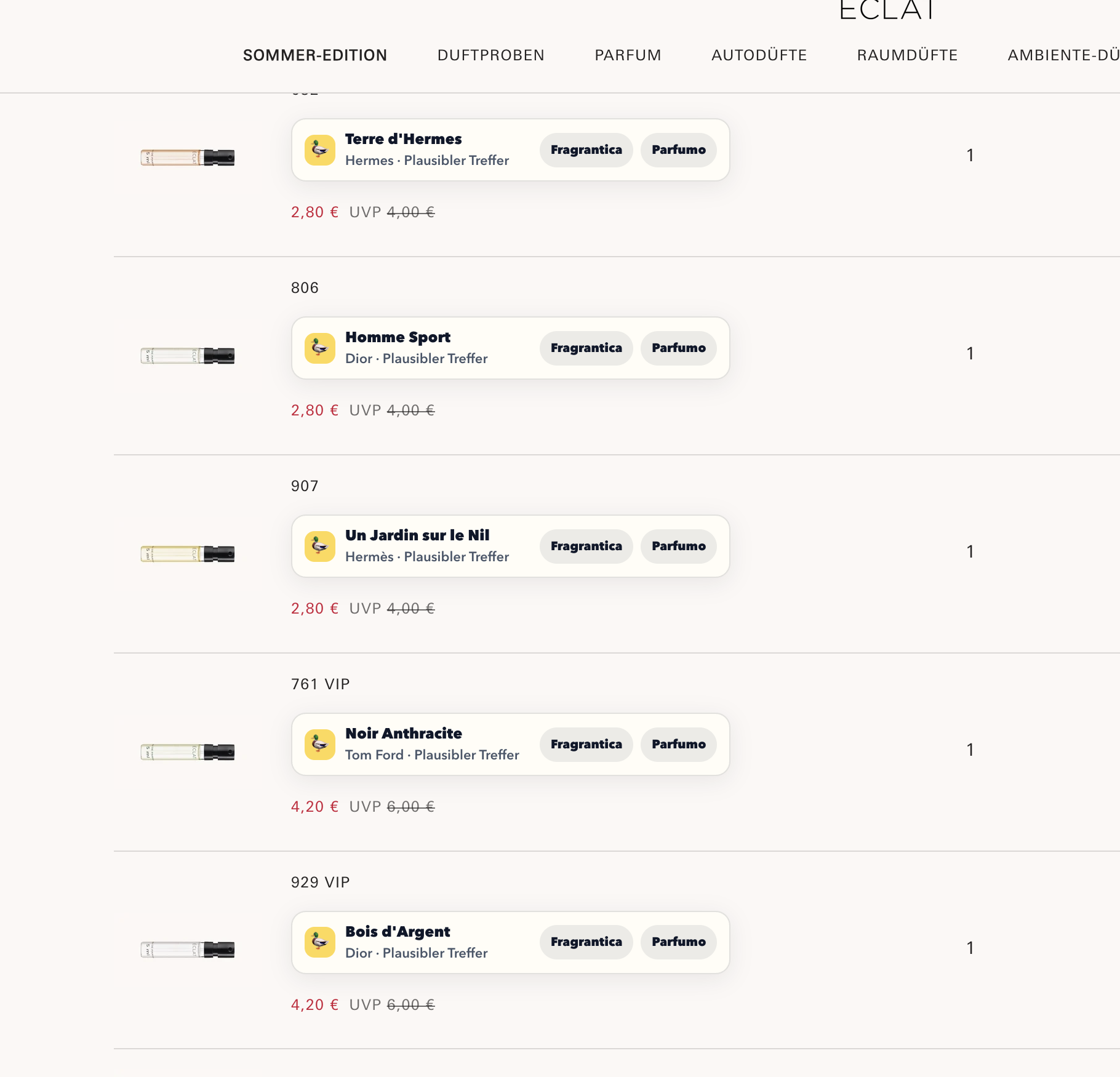Go to the Duftproben category

[491, 55]
